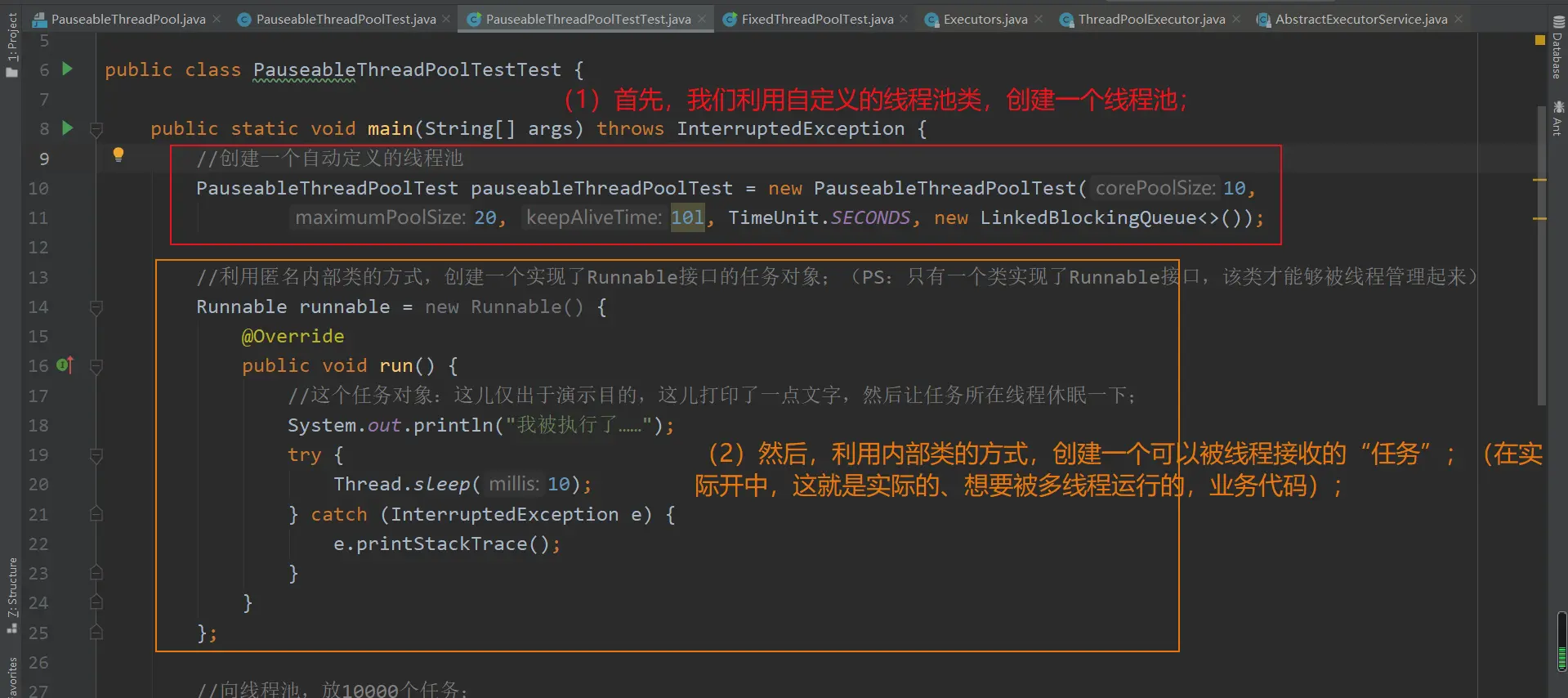The height and width of the screenshot is (698, 1568).
Task: Click the fold end marker on line 24
Action: coord(96,602)
